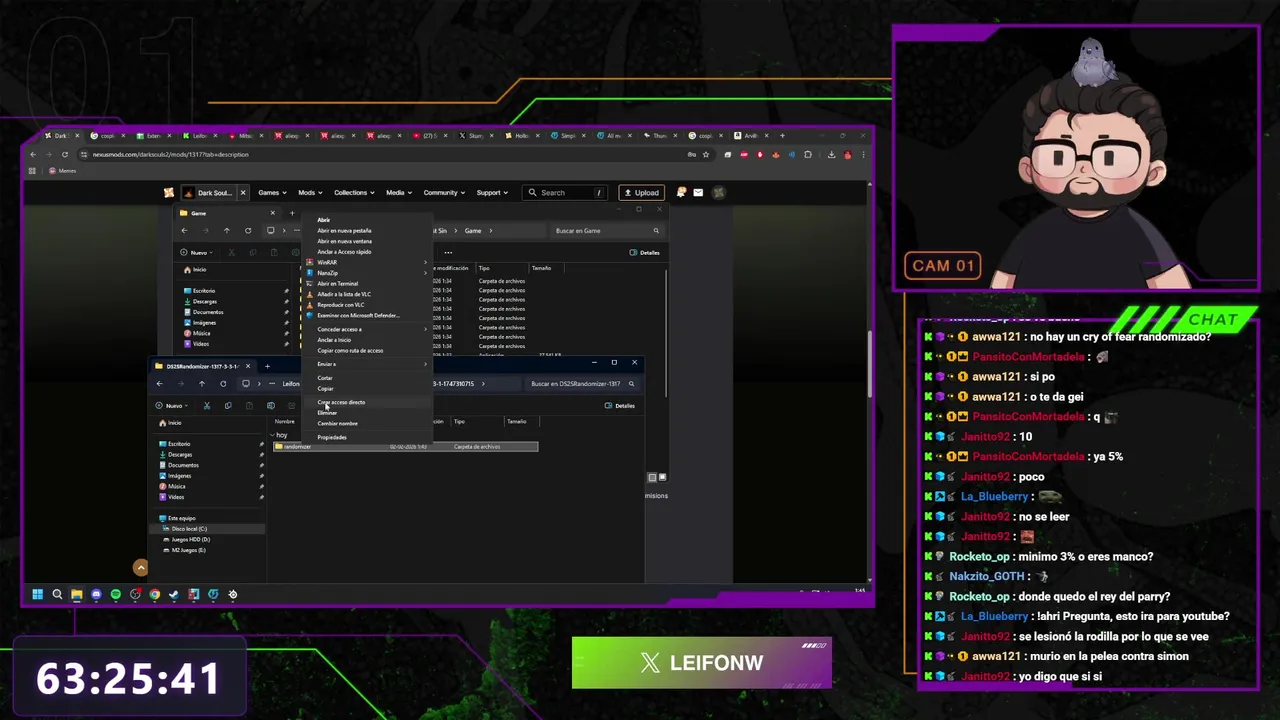The width and height of the screenshot is (1280, 720).
Task: Click Cut icon in Game window toolbar
Action: coord(232,252)
